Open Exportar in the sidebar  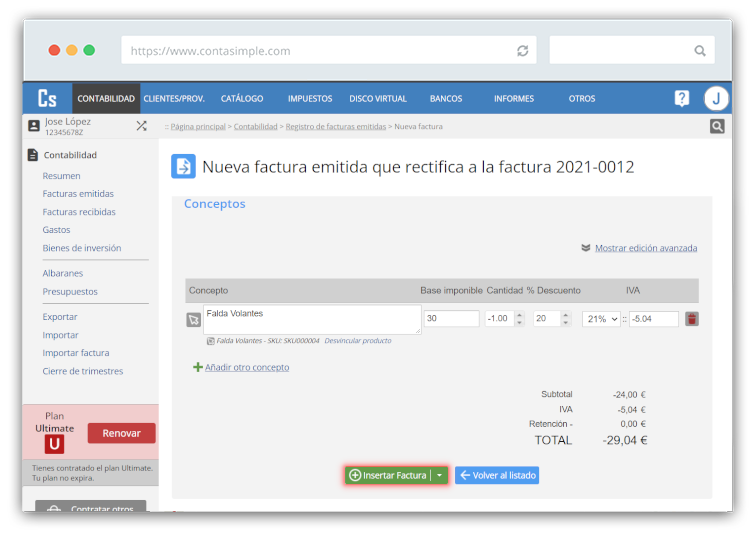pyautogui.click(x=60, y=317)
